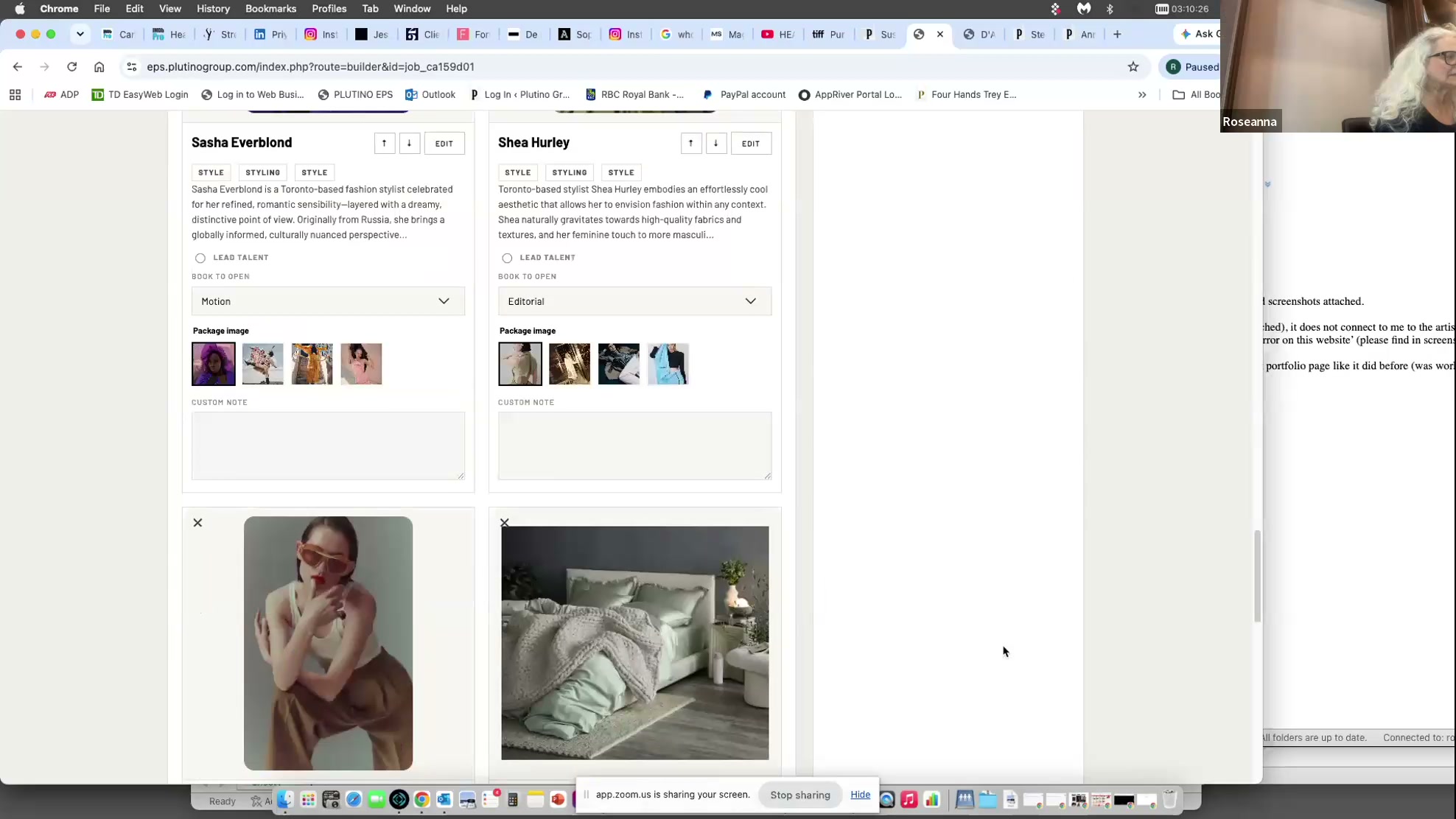
Task: Bookmark this page with star icon
Action: [1133, 66]
